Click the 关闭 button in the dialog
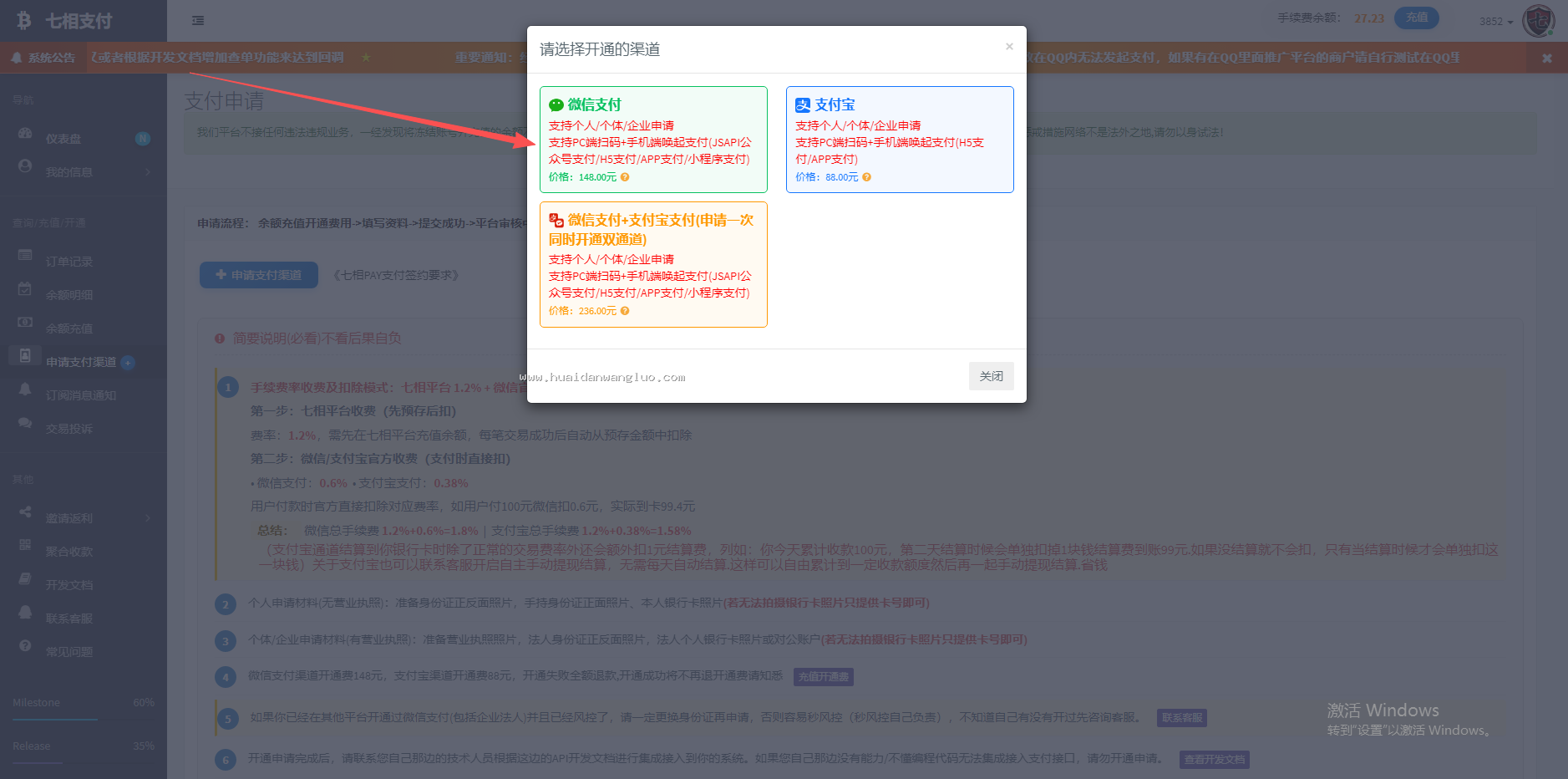This screenshot has height=779, width=1568. (992, 376)
